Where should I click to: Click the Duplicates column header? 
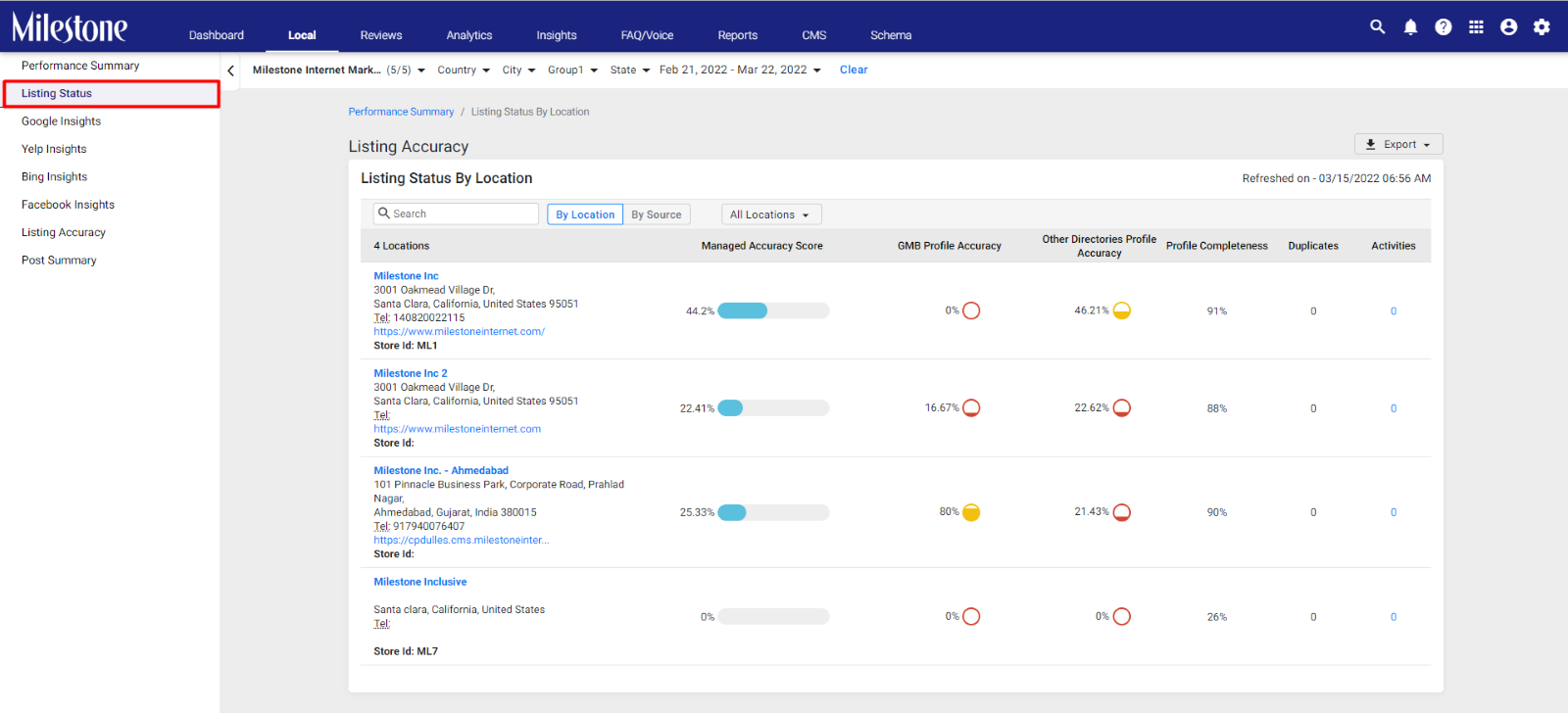pos(1313,246)
